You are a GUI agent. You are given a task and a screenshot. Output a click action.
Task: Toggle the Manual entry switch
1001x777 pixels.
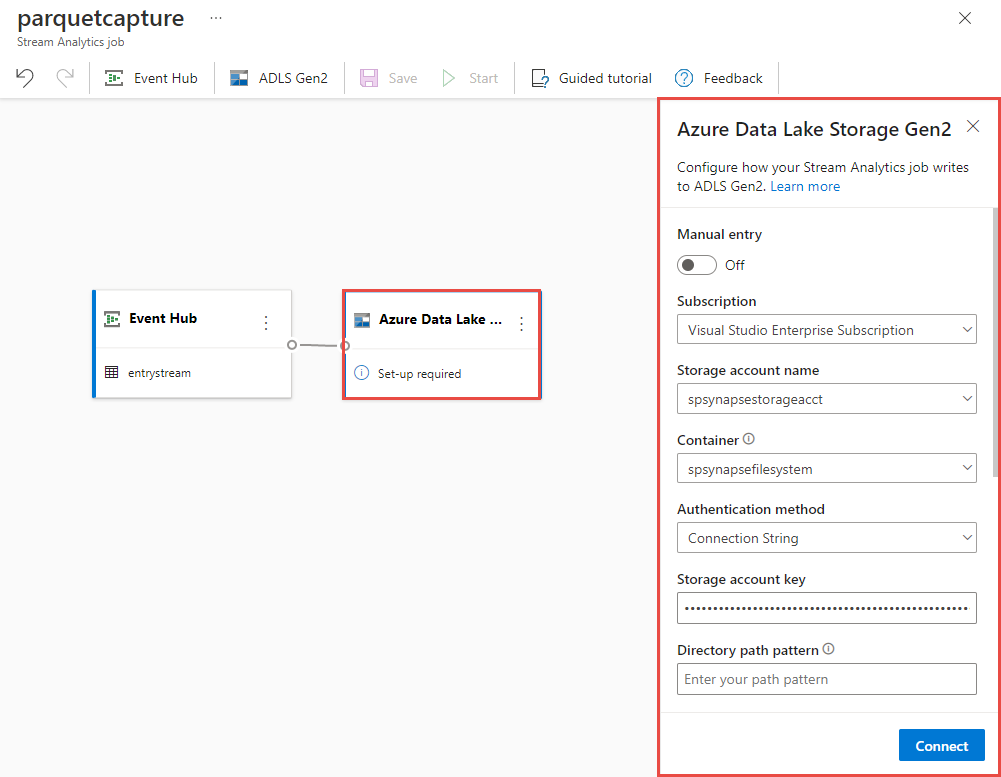click(x=696, y=265)
